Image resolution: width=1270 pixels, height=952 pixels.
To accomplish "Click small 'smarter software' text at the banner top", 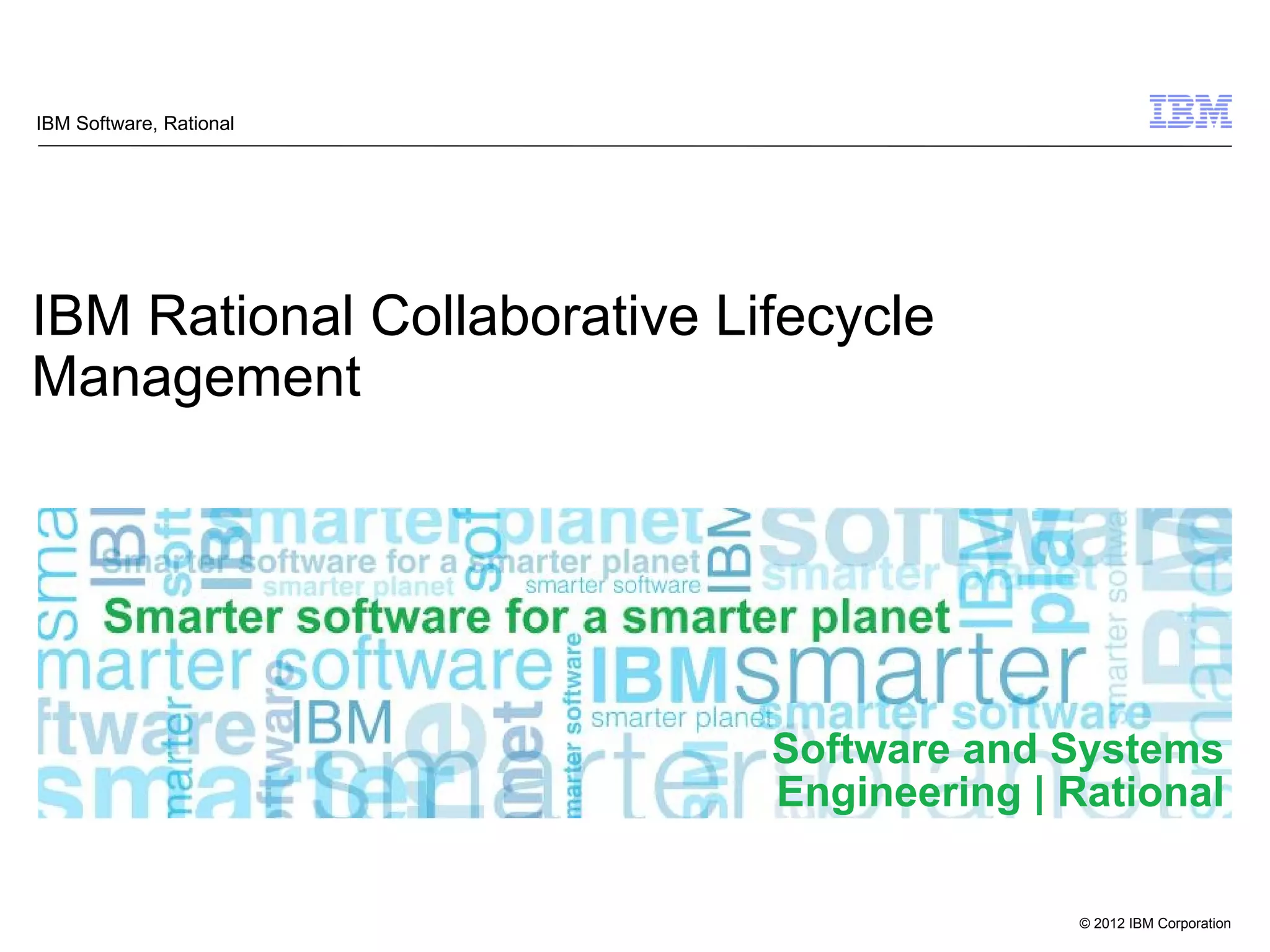I will 613,585.
